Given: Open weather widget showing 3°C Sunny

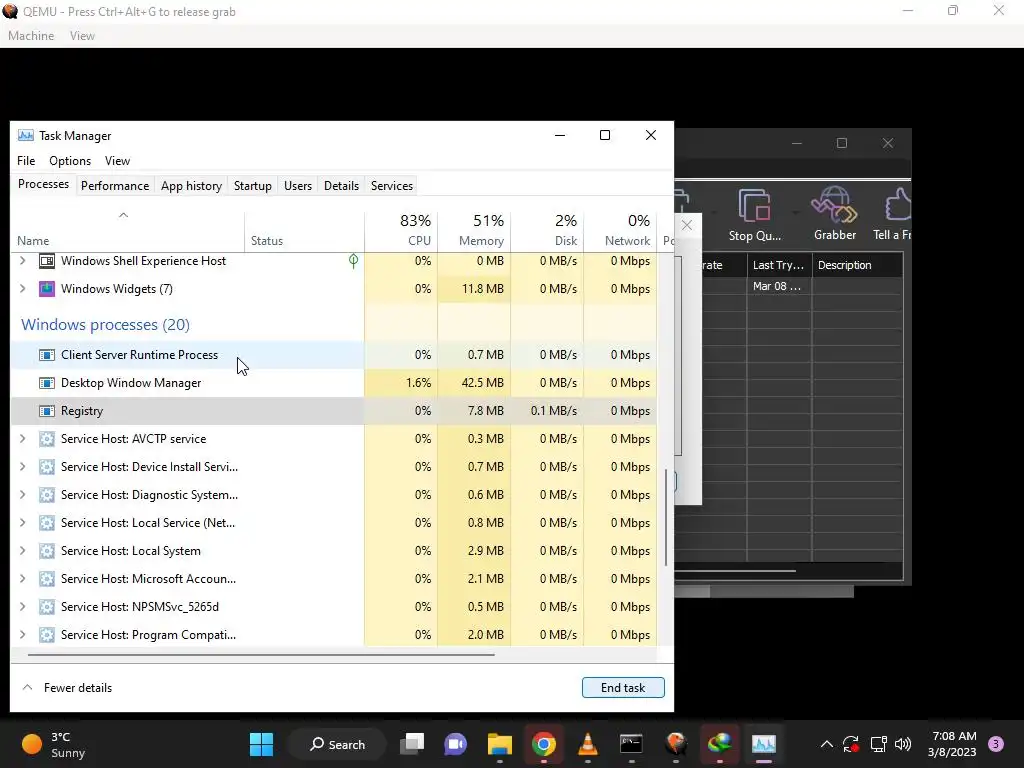Looking at the screenshot, I should click(x=54, y=744).
